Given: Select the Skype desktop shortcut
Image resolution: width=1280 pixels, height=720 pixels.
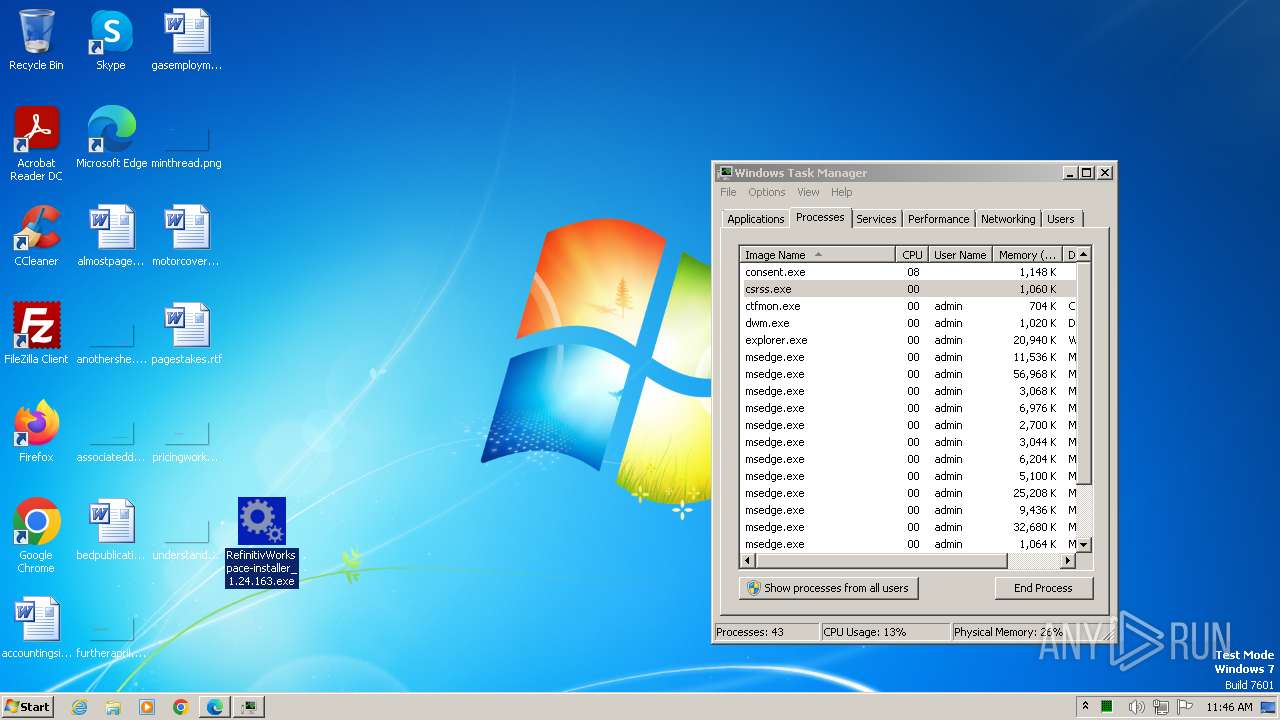Looking at the screenshot, I should pos(110,40).
